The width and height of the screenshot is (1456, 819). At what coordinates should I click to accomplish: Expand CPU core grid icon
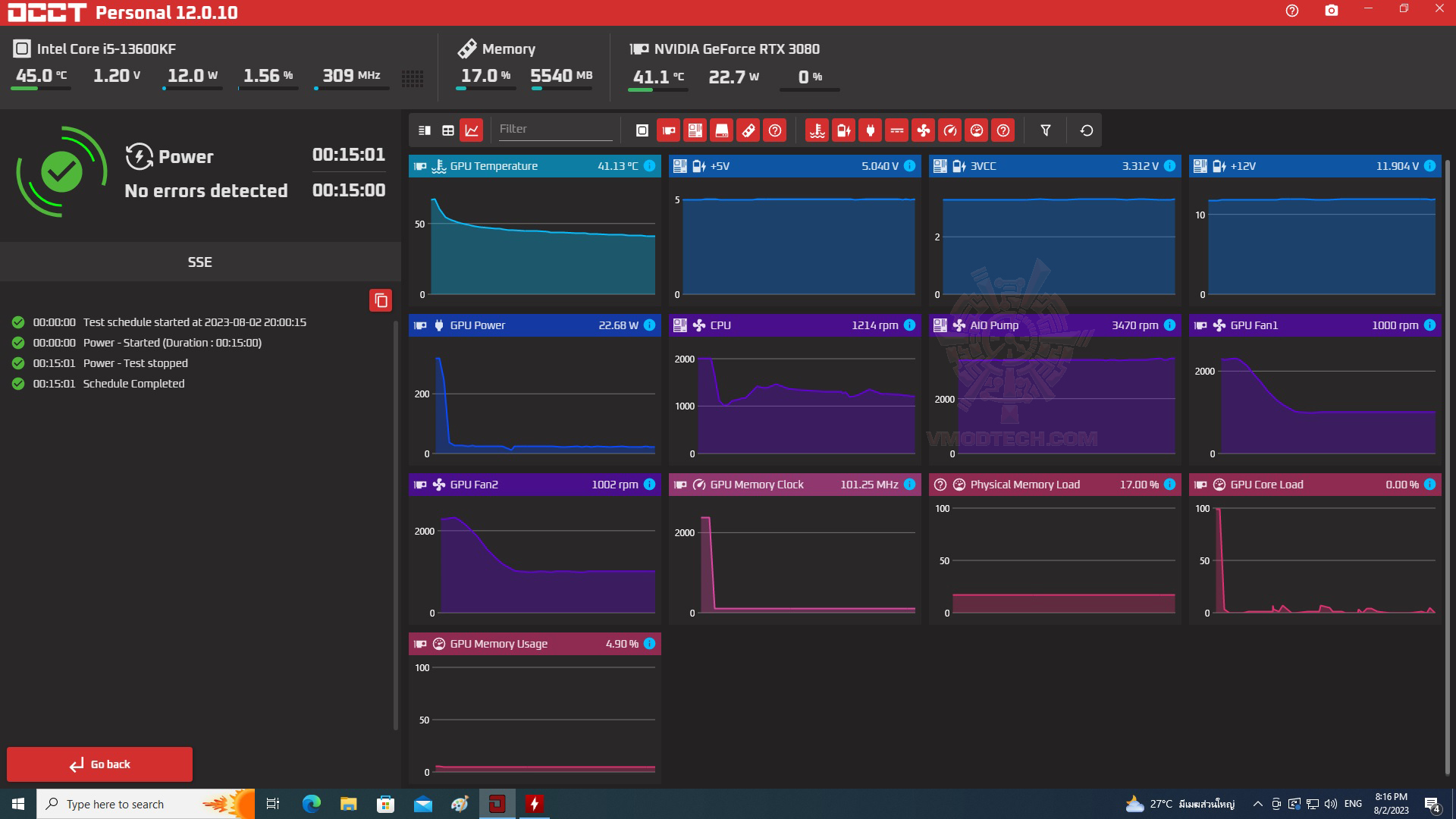point(412,77)
